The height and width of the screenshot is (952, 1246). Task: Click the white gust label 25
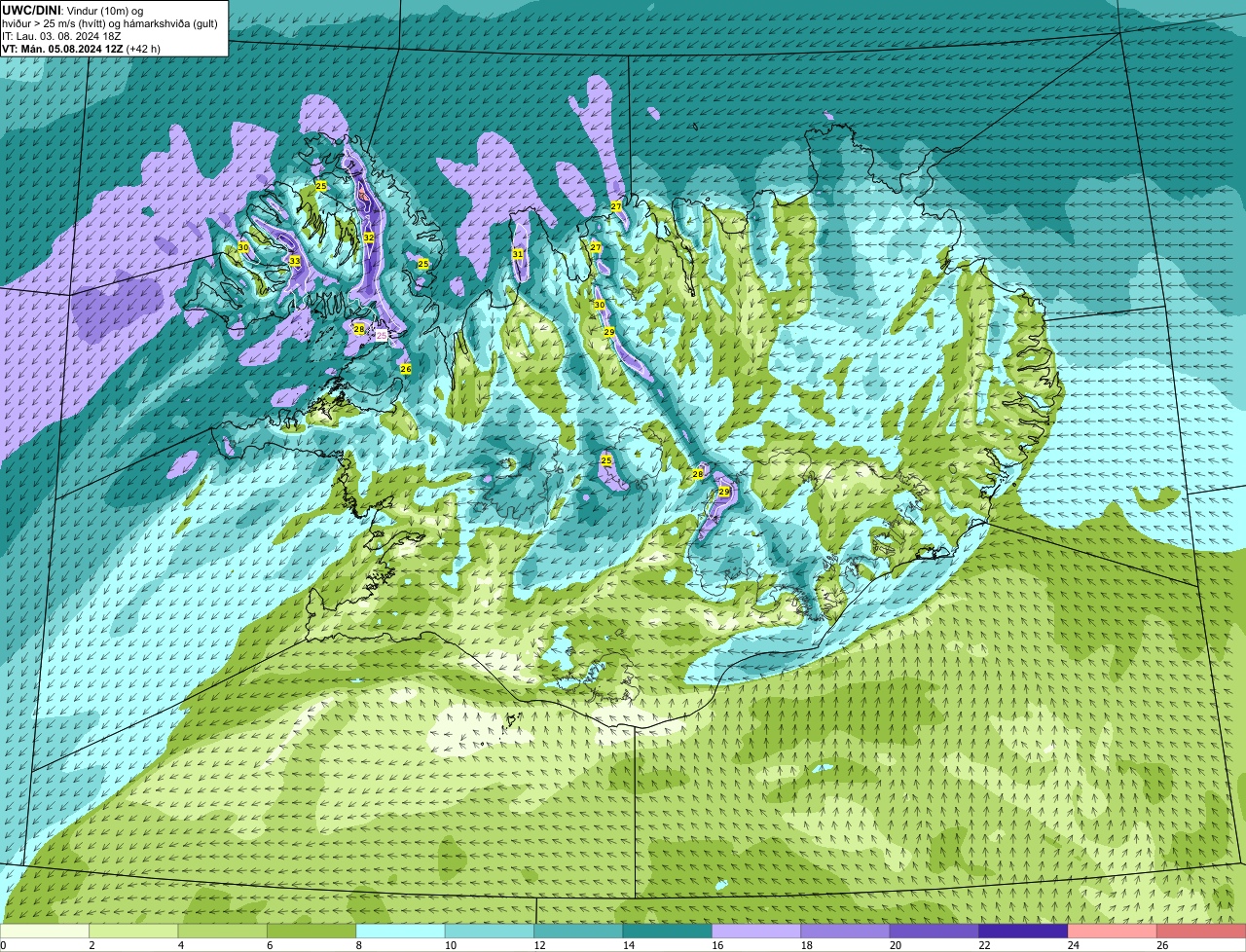click(x=382, y=335)
